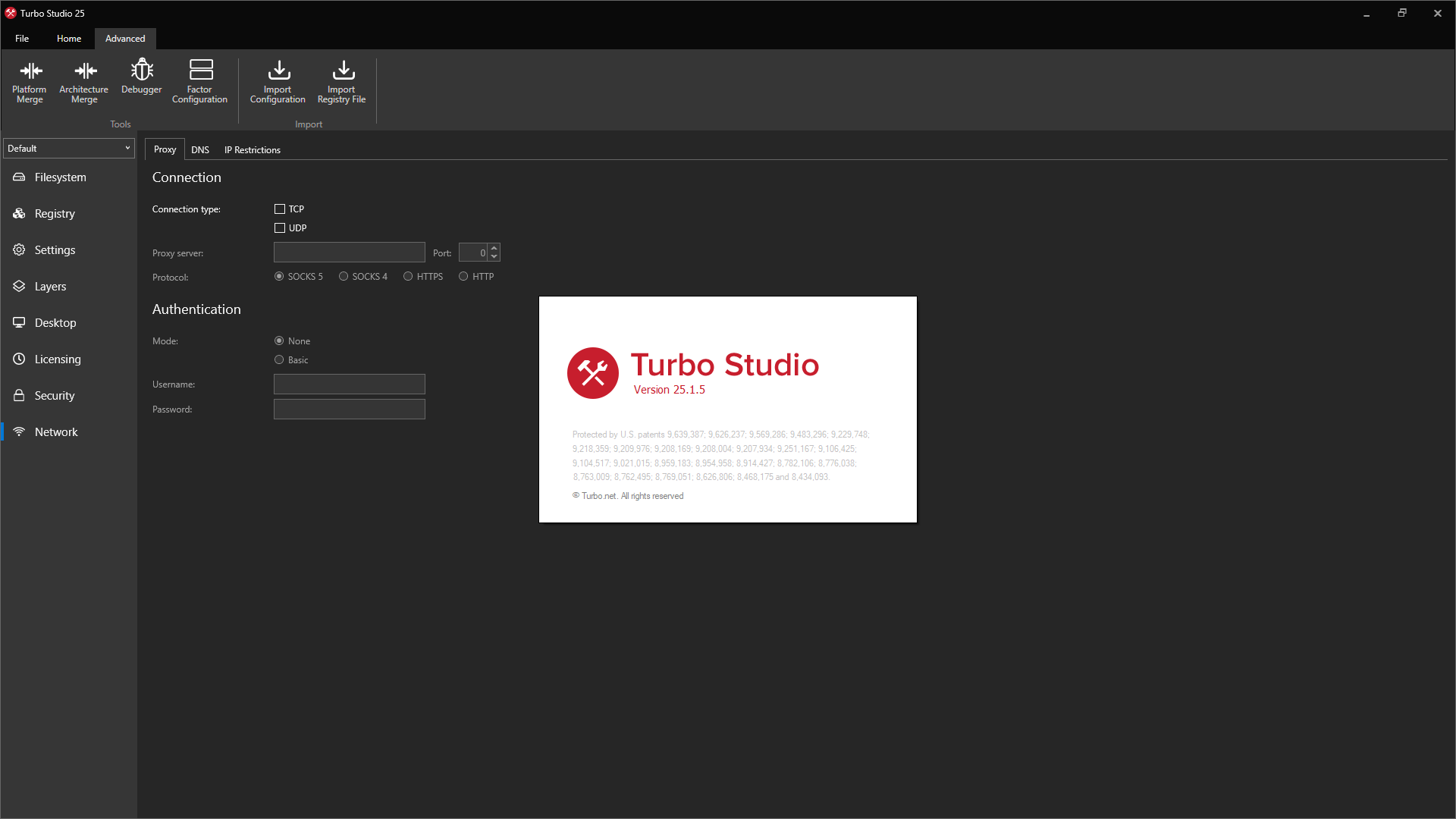Screen dimensions: 1456x819
Task: Enable the UDP connection type checkbox
Action: click(x=280, y=228)
